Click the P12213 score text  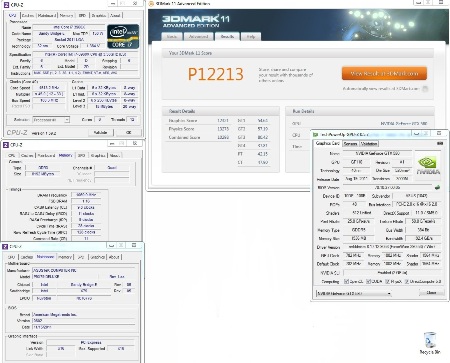tap(216, 74)
